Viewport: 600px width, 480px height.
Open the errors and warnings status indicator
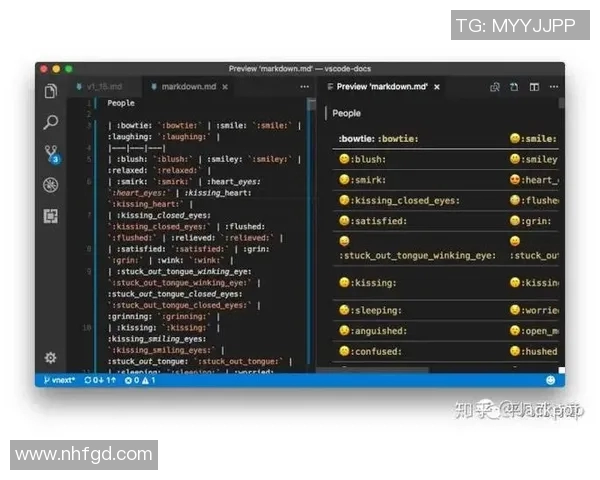(x=137, y=380)
